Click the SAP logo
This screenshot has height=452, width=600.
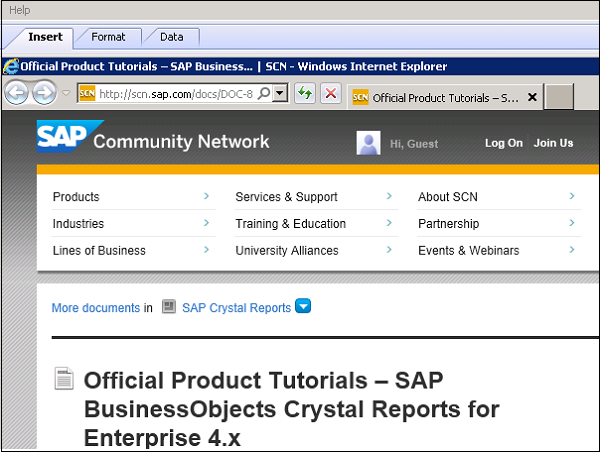[x=61, y=138]
